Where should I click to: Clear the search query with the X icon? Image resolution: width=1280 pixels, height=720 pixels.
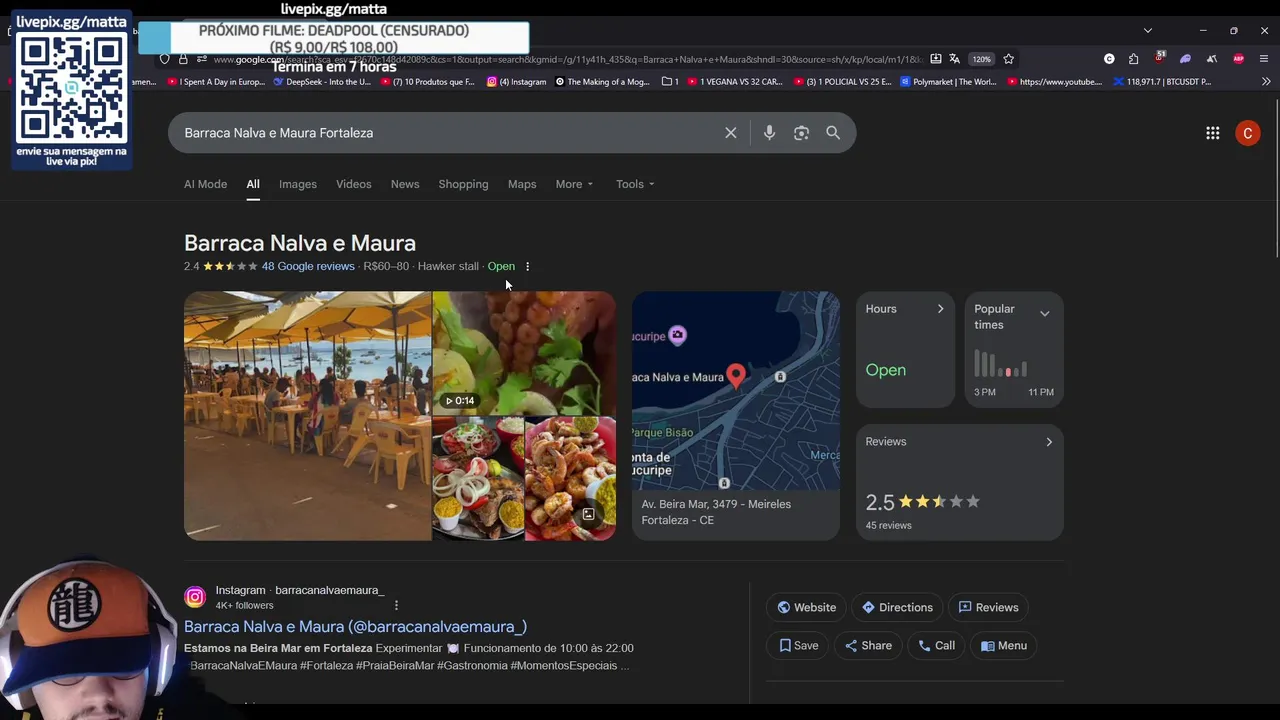point(731,133)
